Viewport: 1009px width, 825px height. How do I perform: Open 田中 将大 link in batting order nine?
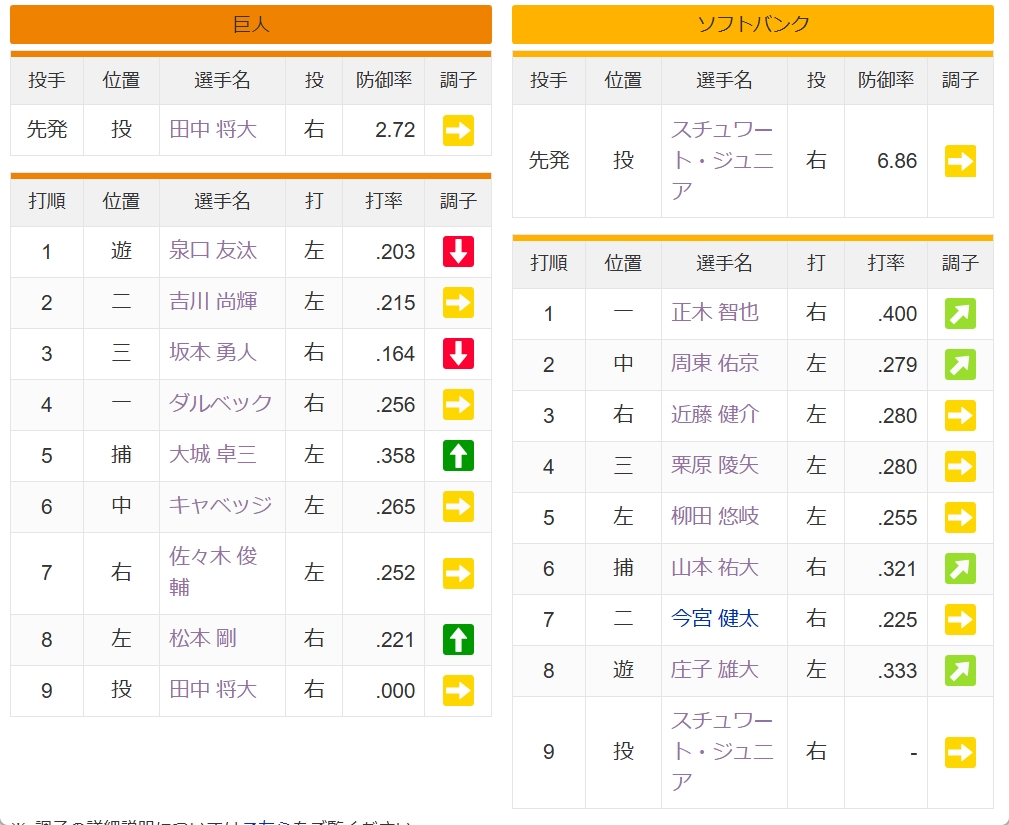pos(213,689)
